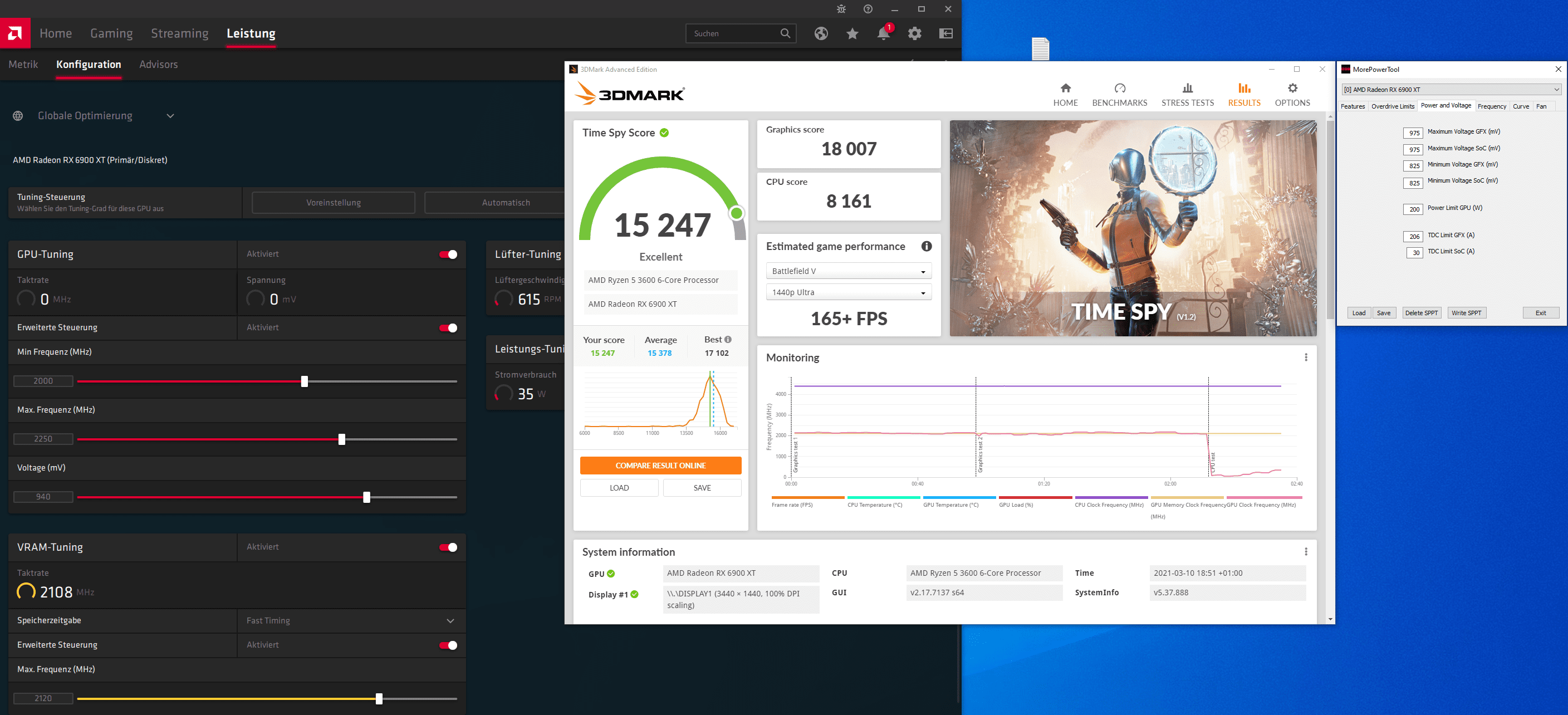
Task: Switch to the Streaming tab
Action: tap(179, 33)
